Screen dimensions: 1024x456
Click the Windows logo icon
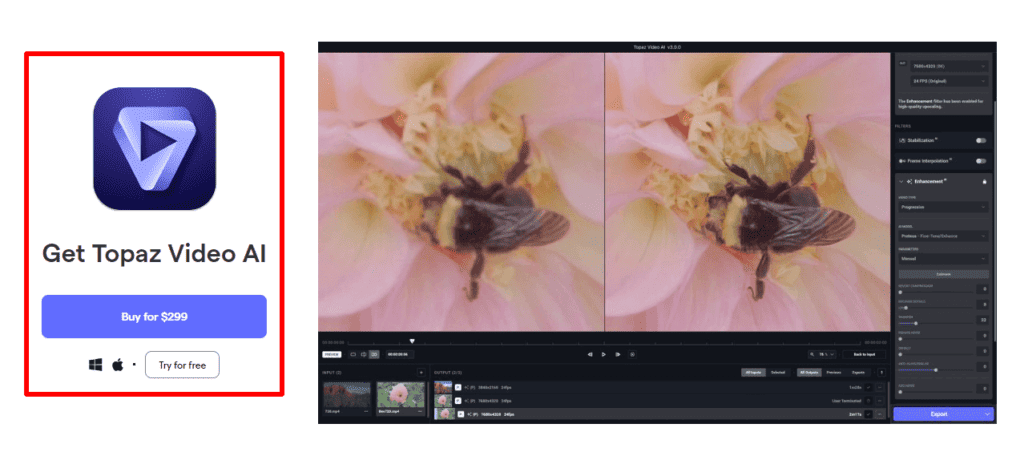(96, 365)
